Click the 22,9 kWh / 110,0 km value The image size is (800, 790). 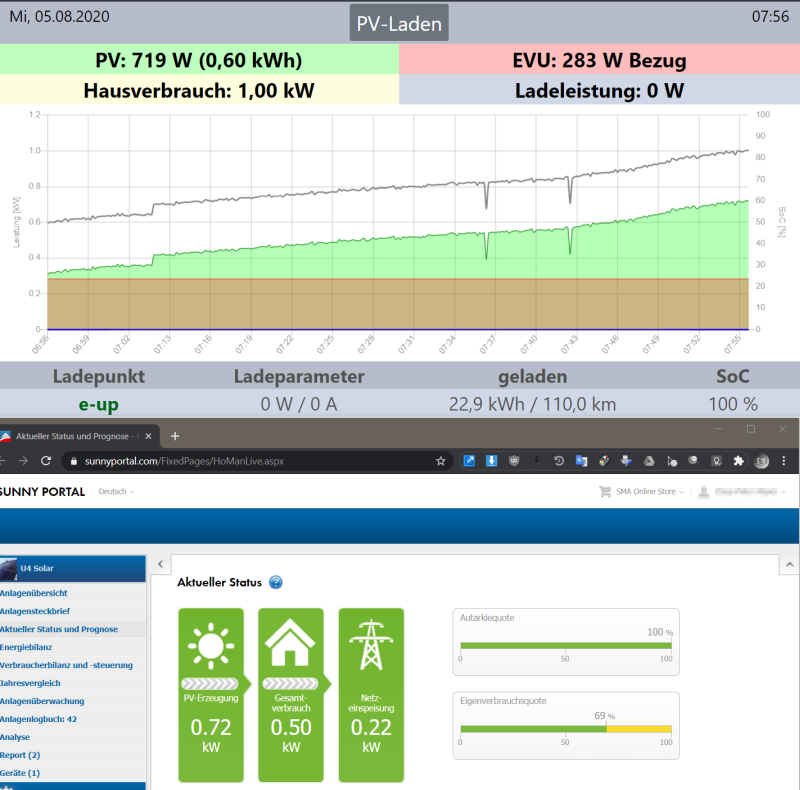[532, 404]
